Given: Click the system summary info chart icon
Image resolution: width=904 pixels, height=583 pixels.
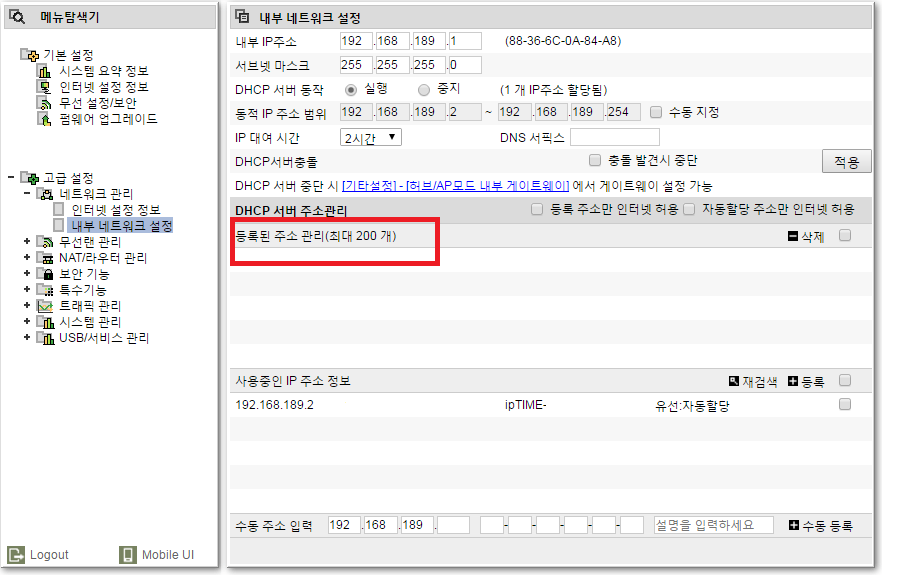Looking at the screenshot, I should point(44,71).
